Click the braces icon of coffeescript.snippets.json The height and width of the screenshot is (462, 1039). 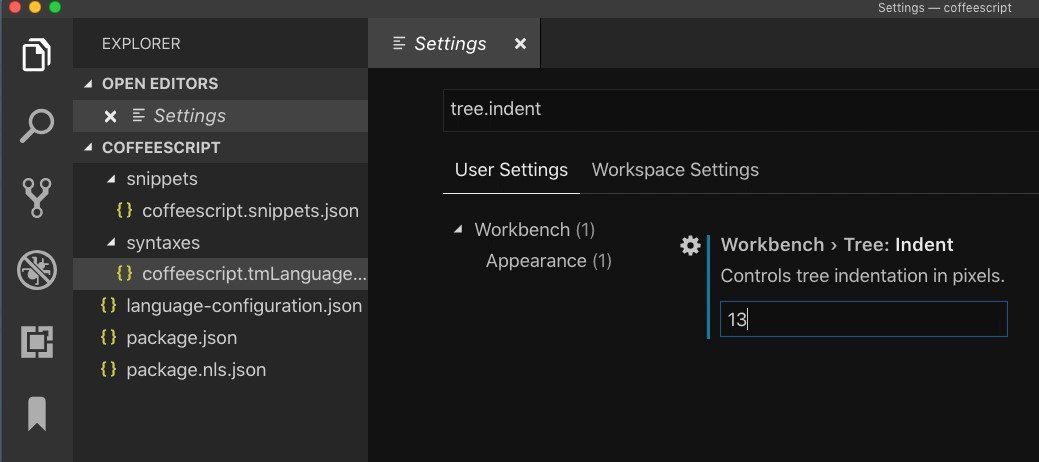pyautogui.click(x=124, y=210)
